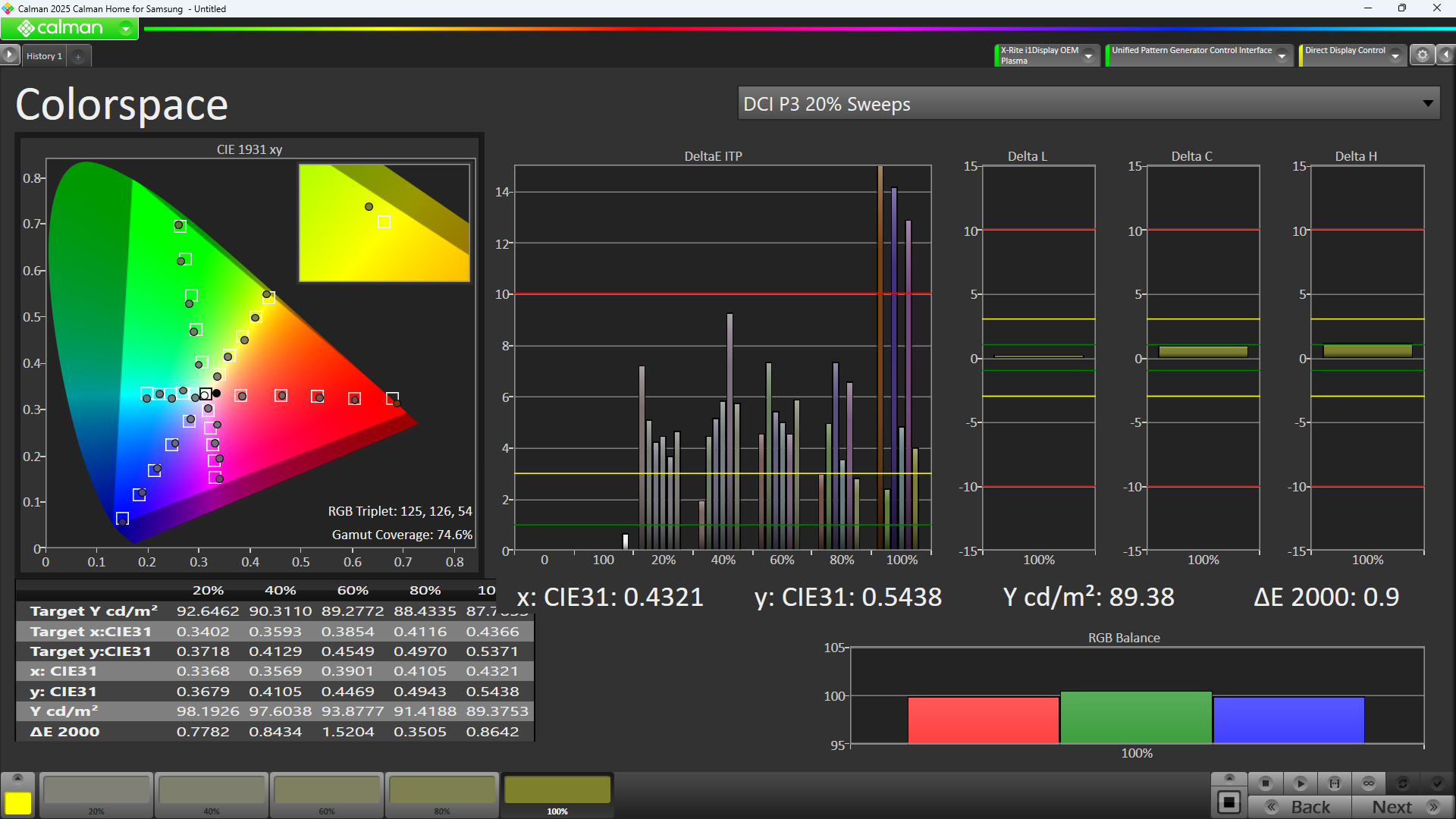Click the single-read bracket icon
This screenshot has height=819, width=1456.
[1335, 783]
